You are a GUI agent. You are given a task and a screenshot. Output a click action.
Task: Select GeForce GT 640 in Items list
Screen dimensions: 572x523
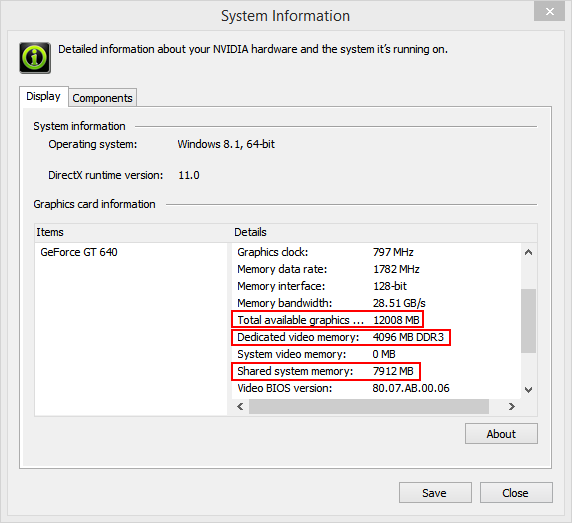click(79, 252)
